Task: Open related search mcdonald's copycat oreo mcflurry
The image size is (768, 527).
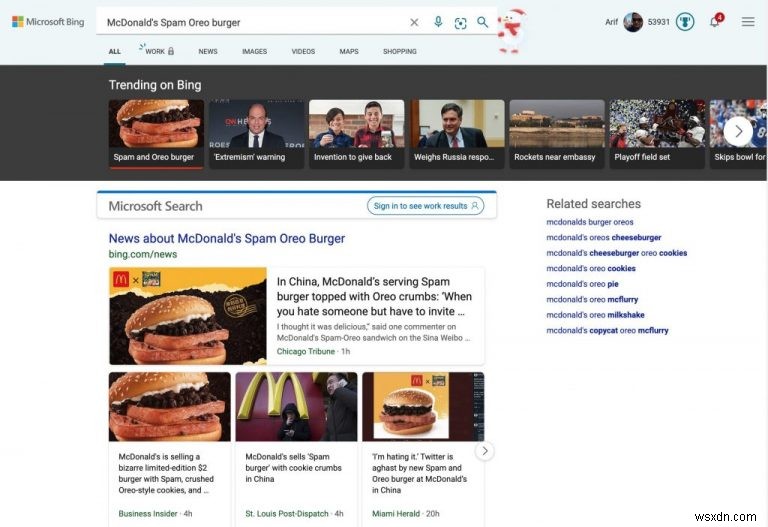Action: pos(607,331)
